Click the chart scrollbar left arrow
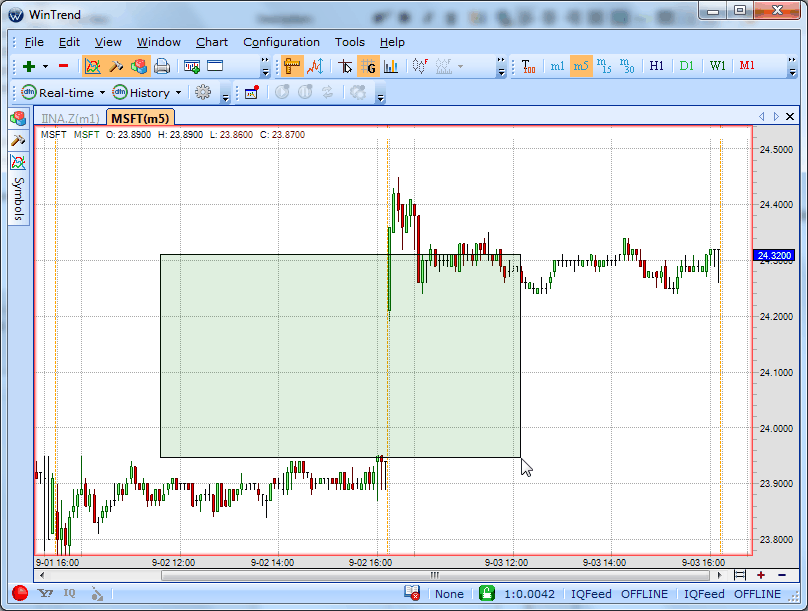 pos(42,575)
